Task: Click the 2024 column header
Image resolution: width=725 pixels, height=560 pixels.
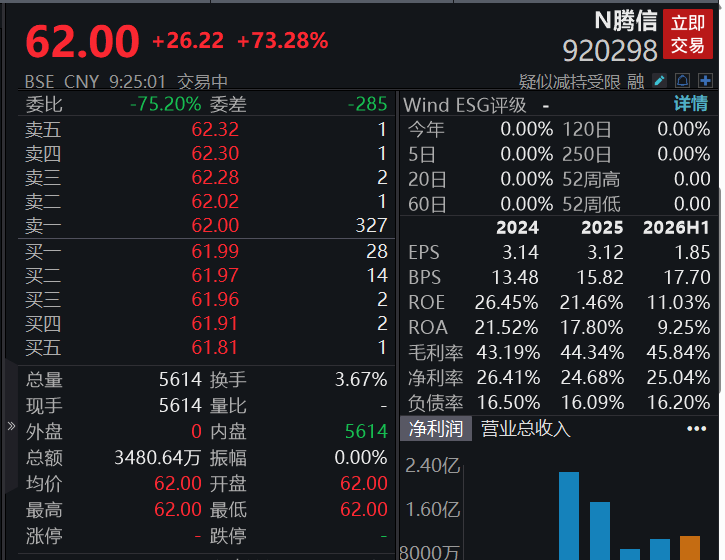Action: (x=517, y=228)
